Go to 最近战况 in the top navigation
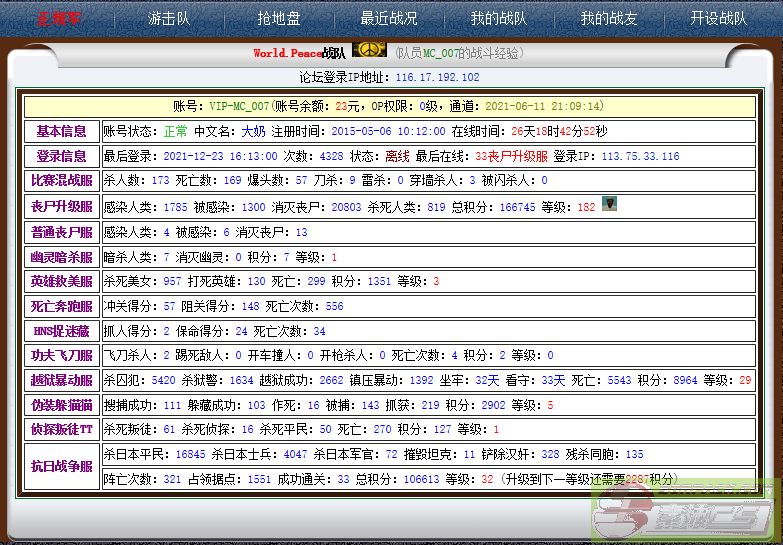 point(389,18)
